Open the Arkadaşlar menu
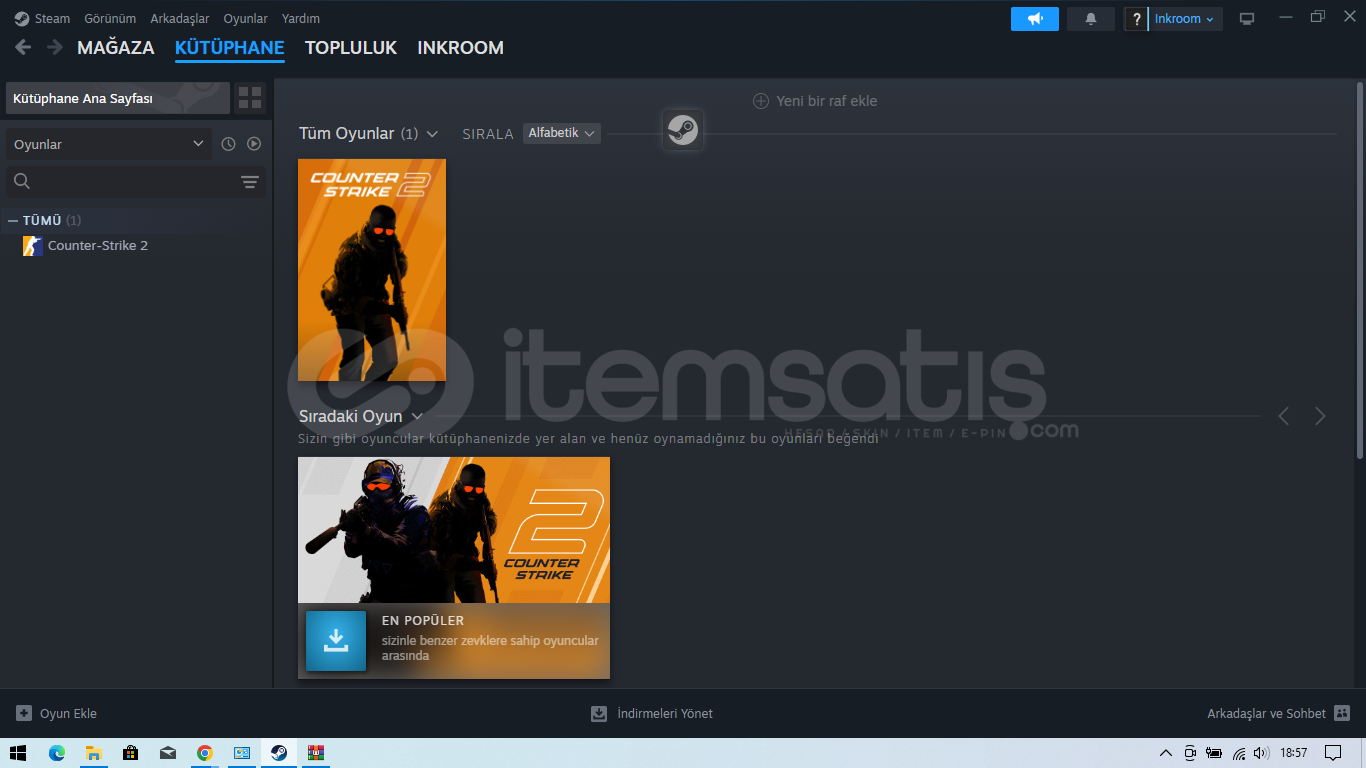1366x768 pixels. 180,19
